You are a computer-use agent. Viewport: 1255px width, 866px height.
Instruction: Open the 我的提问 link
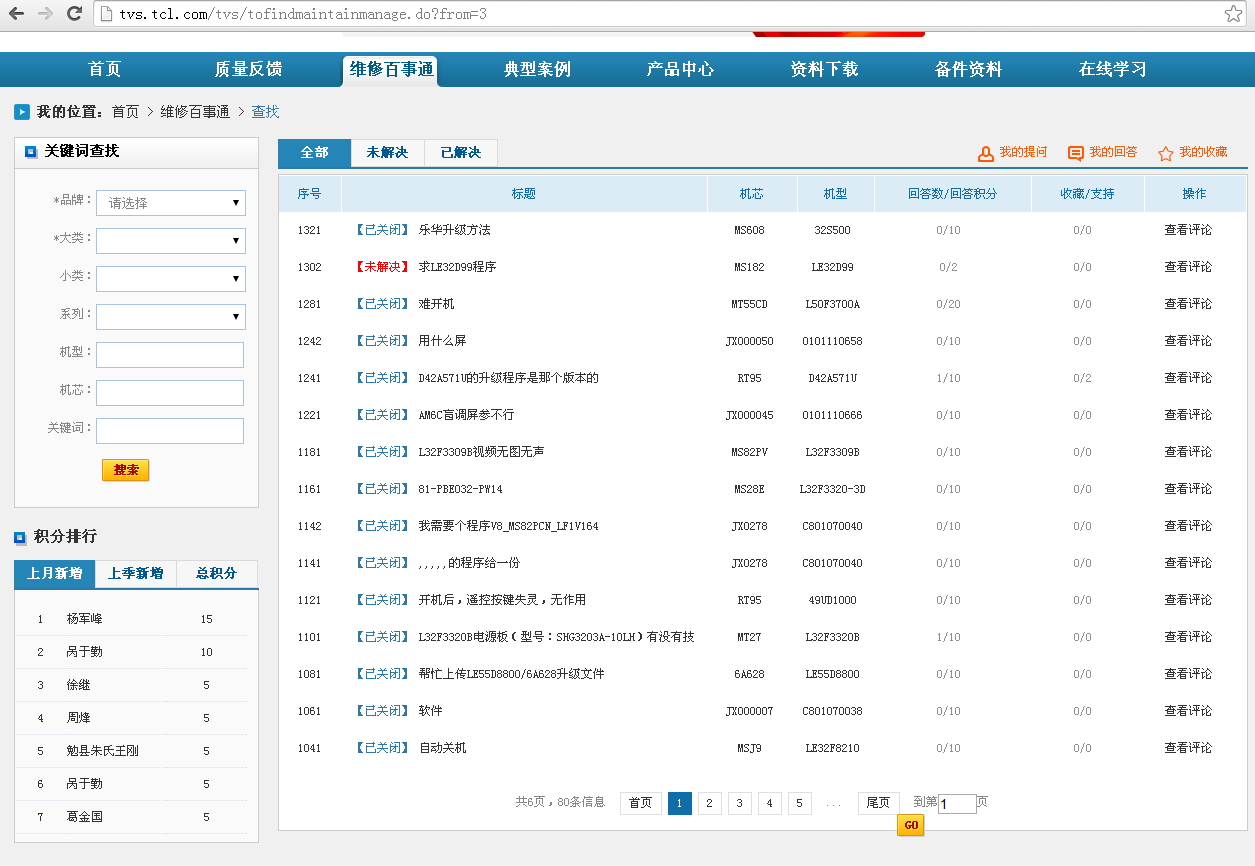click(1023, 152)
